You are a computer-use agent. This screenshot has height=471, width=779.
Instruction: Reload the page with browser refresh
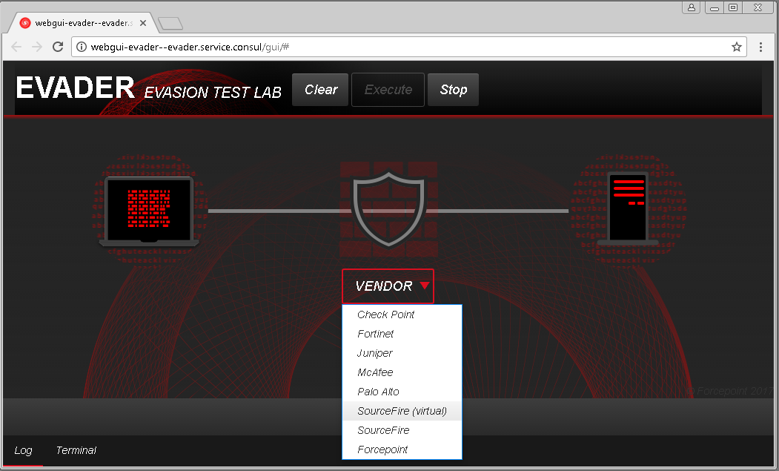coord(58,47)
